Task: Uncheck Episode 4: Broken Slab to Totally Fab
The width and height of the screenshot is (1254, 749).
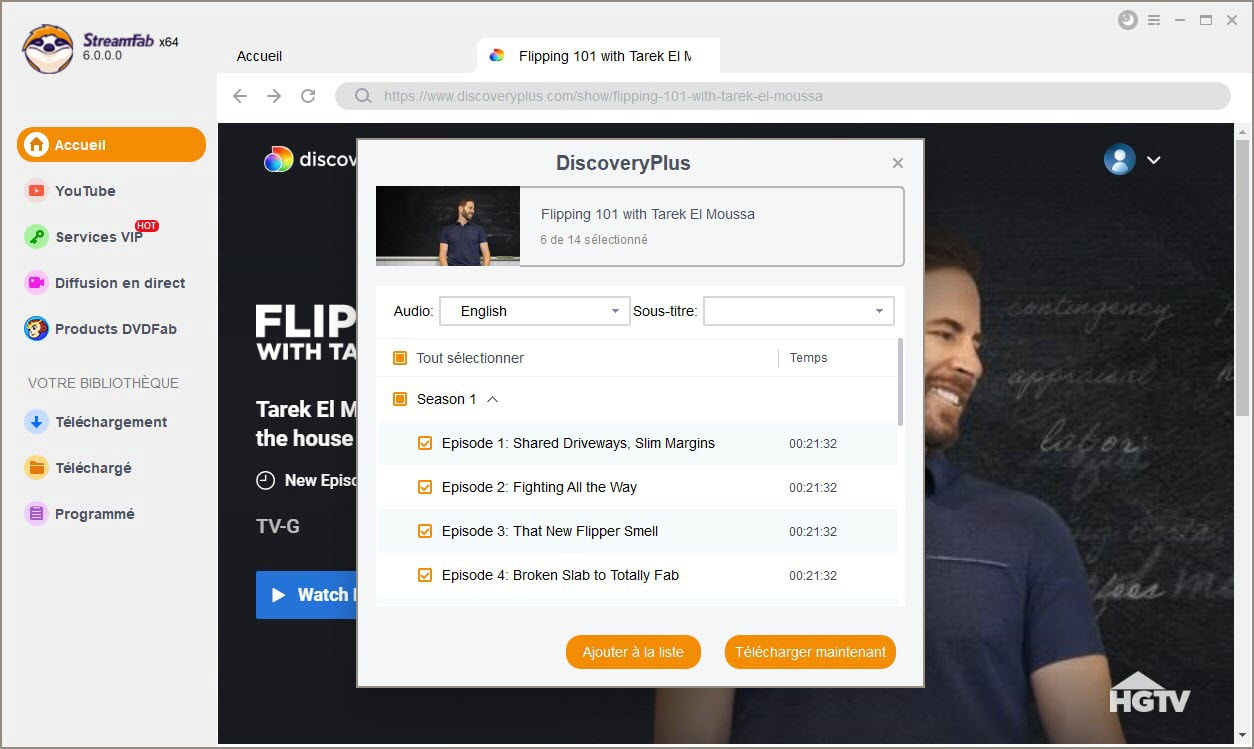Action: click(x=425, y=575)
